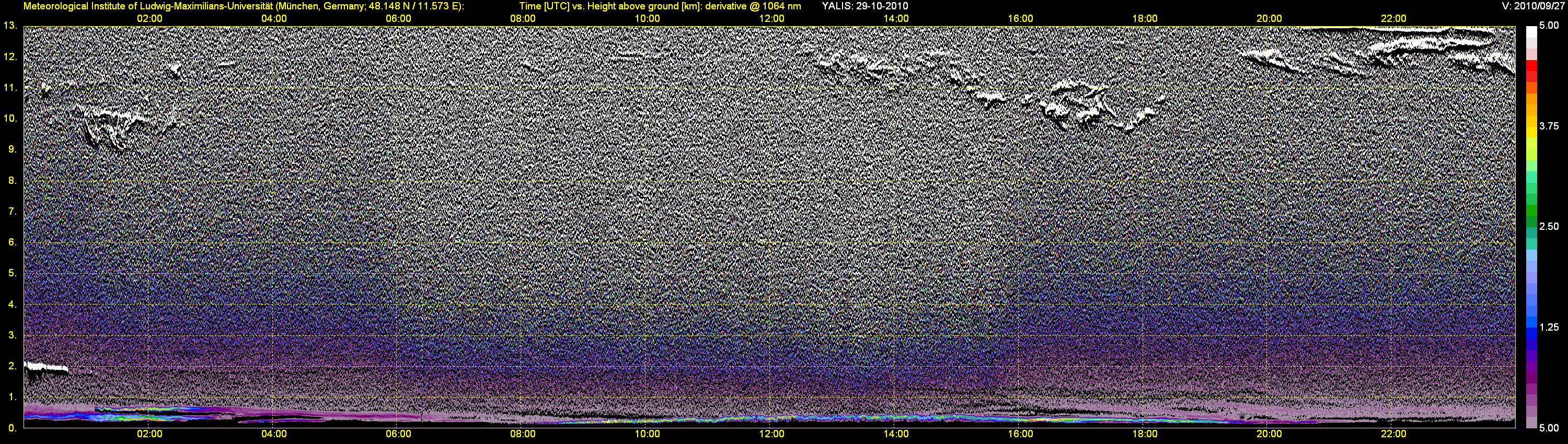1568x444 pixels.
Task: Select the 10:00 label on the bottom time axis
Action: [647, 434]
